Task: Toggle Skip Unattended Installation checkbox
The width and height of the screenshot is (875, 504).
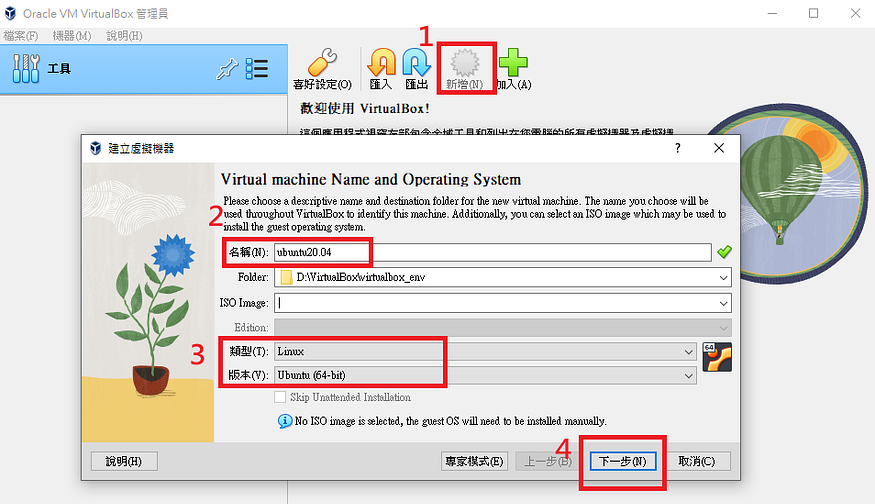Action: click(x=280, y=397)
